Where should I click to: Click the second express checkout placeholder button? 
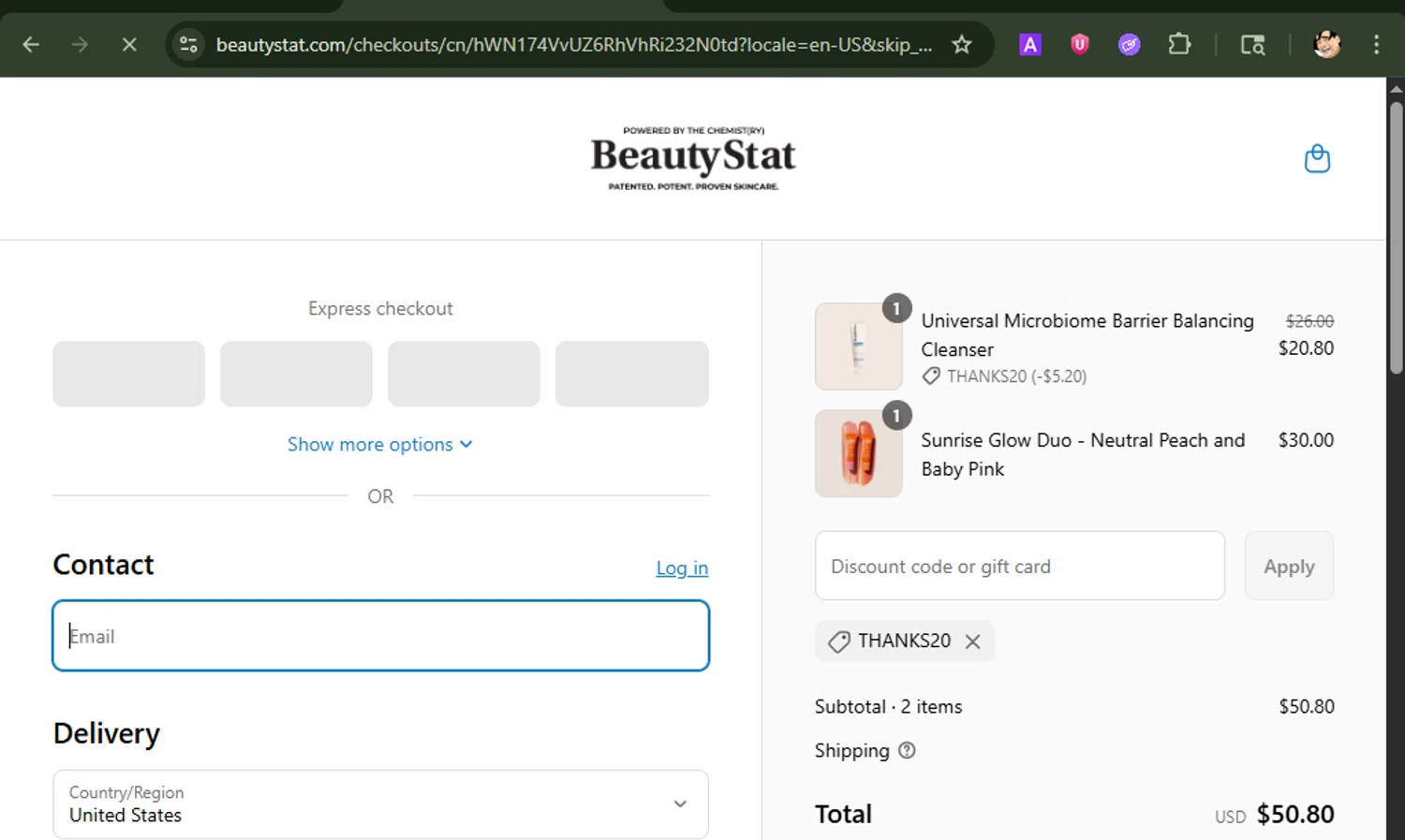coord(296,374)
